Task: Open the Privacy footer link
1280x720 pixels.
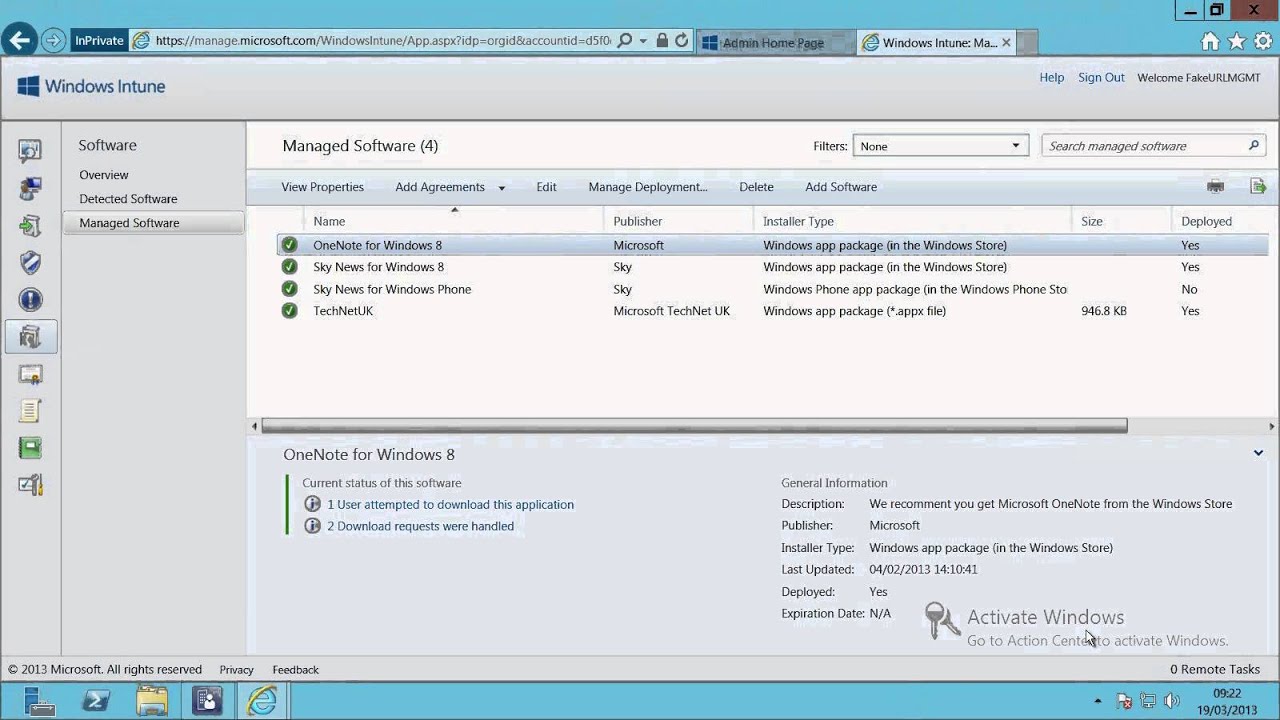Action: click(x=237, y=670)
